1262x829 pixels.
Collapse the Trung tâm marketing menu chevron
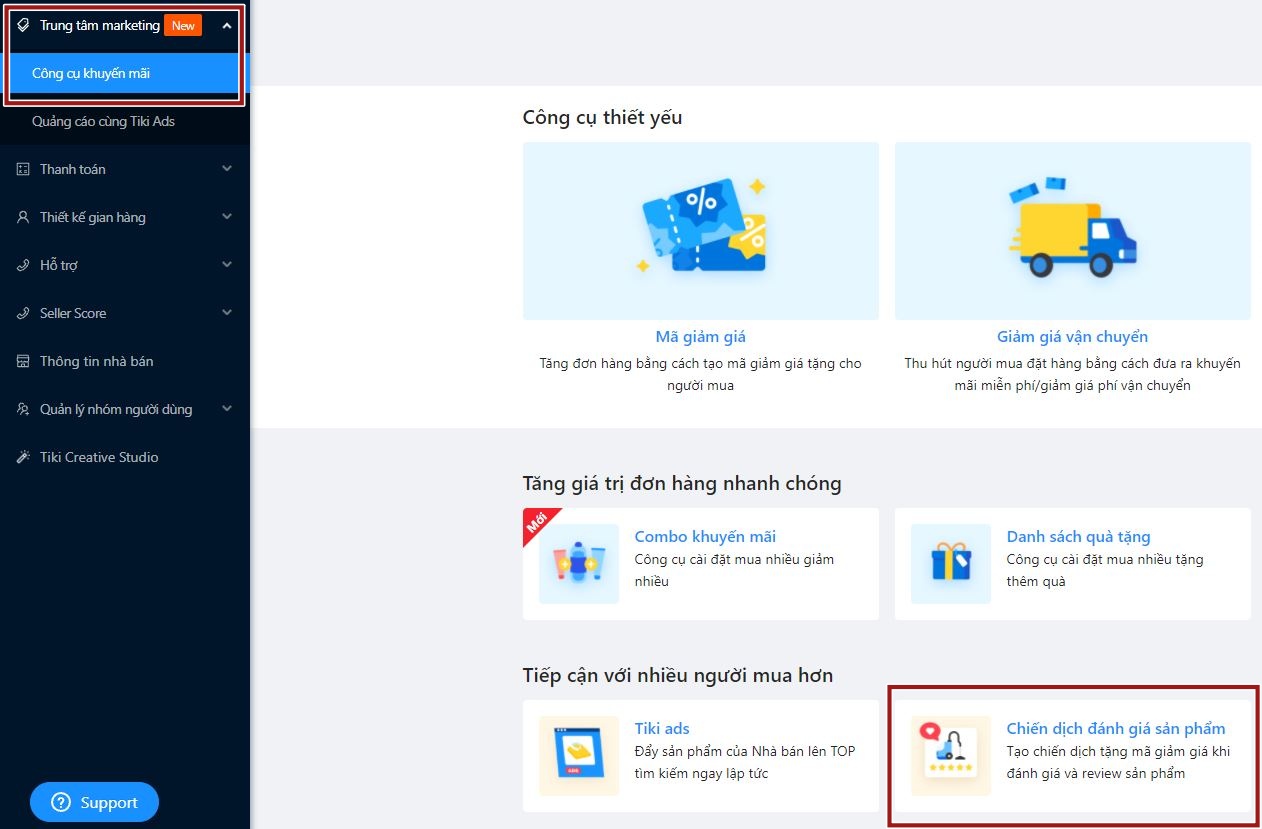point(227,26)
